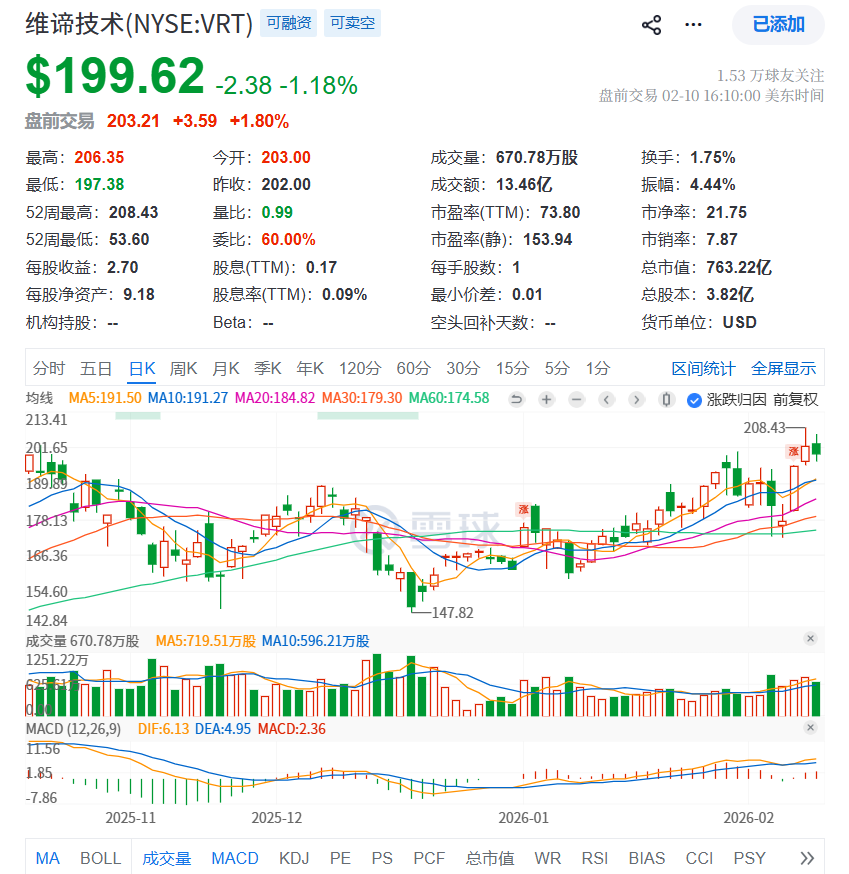This screenshot has height=874, width=849.
Task: Click the 可融资 tag
Action: pyautogui.click(x=288, y=23)
